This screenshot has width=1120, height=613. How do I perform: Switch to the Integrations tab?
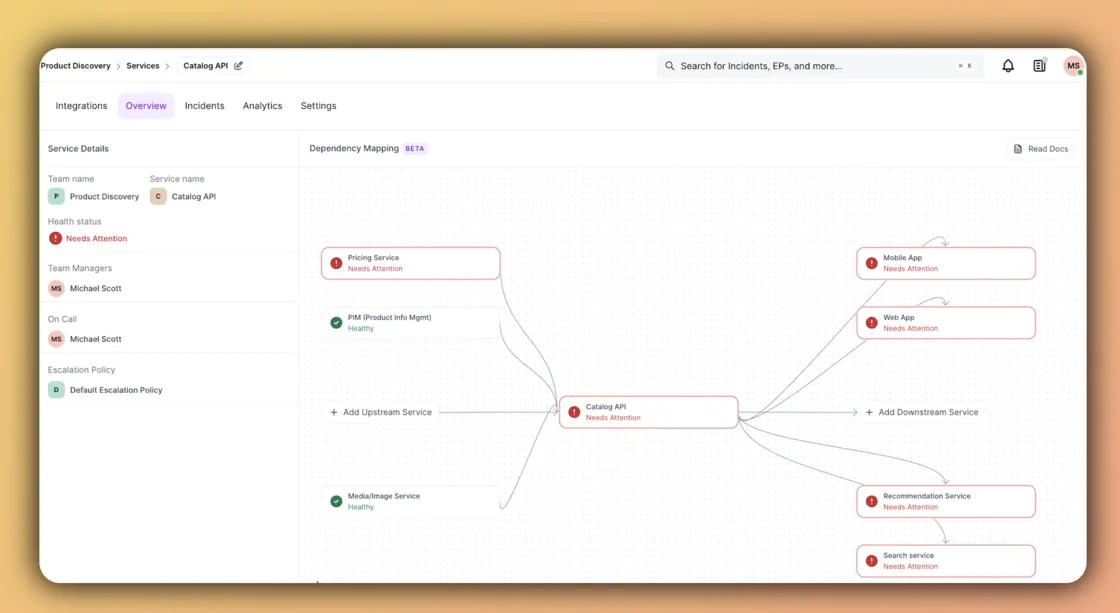tap(81, 106)
